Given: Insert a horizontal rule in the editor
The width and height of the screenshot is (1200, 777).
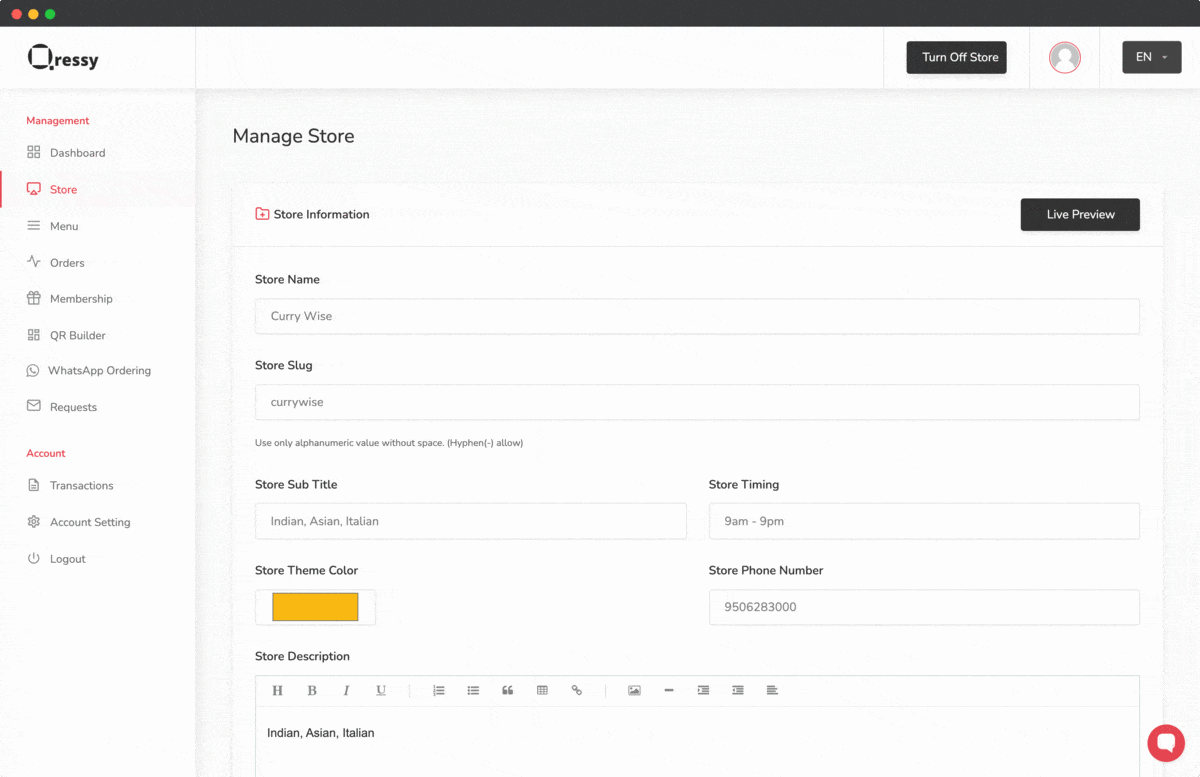Looking at the screenshot, I should [669, 690].
